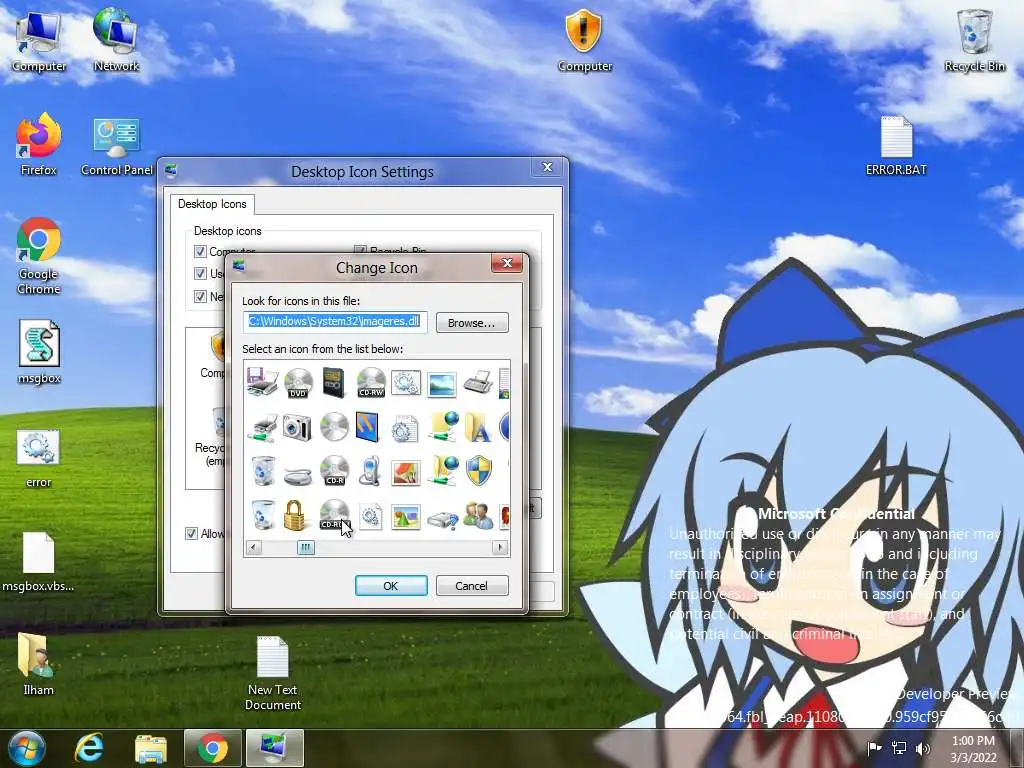This screenshot has width=1024, height=768.
Task: Select the blank CD disc icon
Action: pyautogui.click(x=334, y=427)
